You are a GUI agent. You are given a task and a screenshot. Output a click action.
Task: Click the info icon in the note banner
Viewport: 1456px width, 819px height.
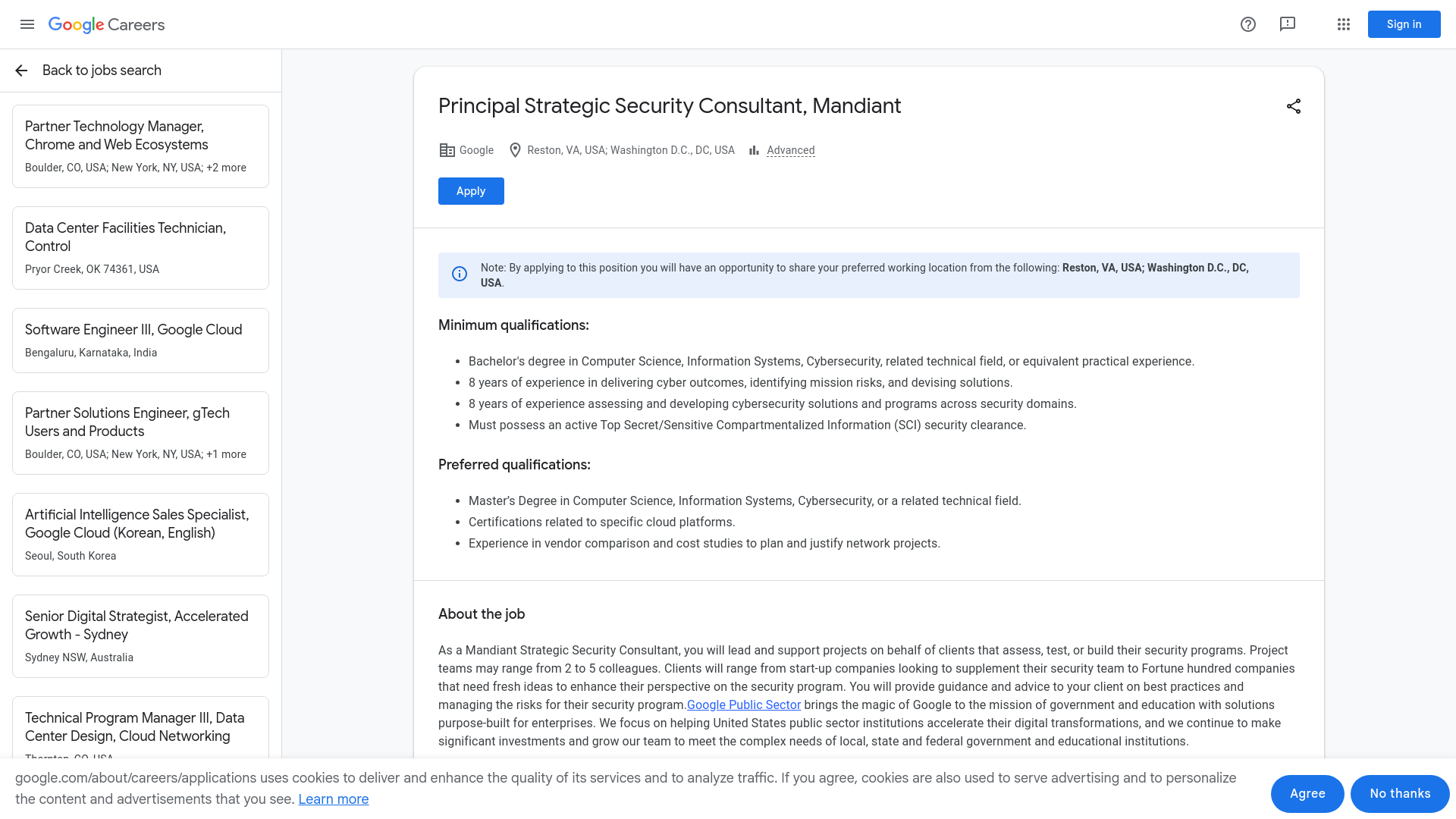click(x=460, y=275)
